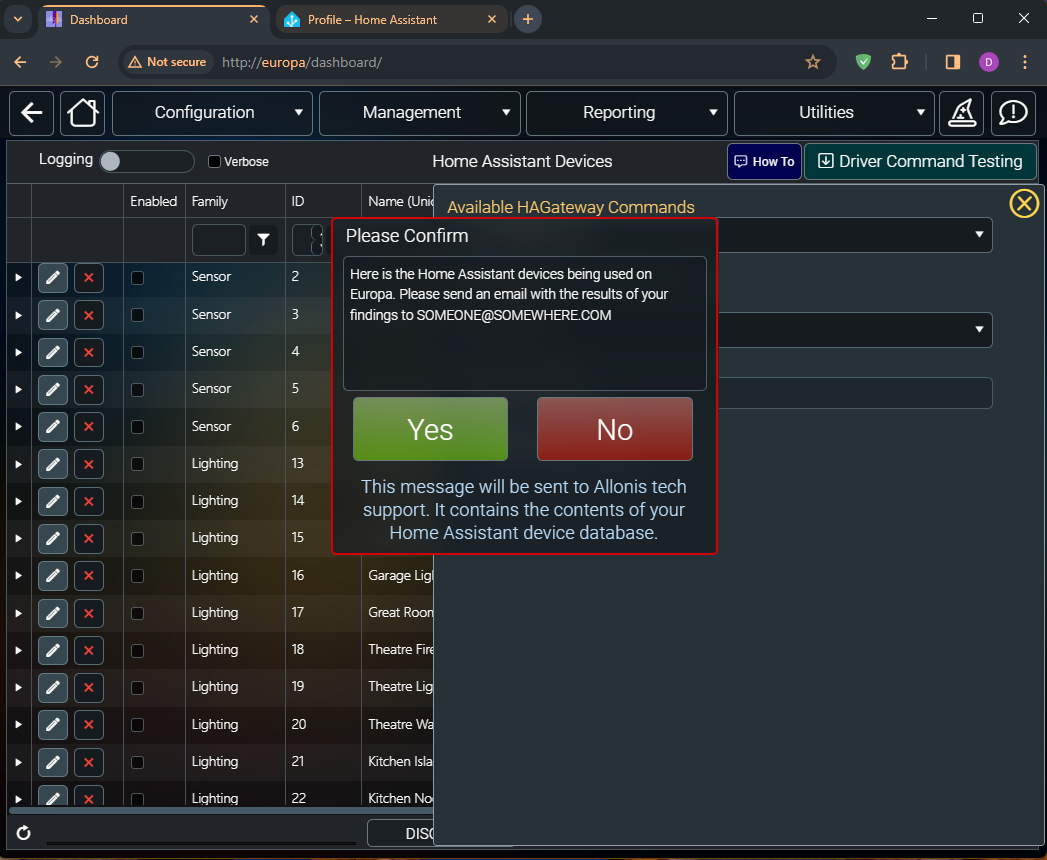Open the Utilities dropdown menu
This screenshot has height=860, width=1047.
[x=834, y=113]
